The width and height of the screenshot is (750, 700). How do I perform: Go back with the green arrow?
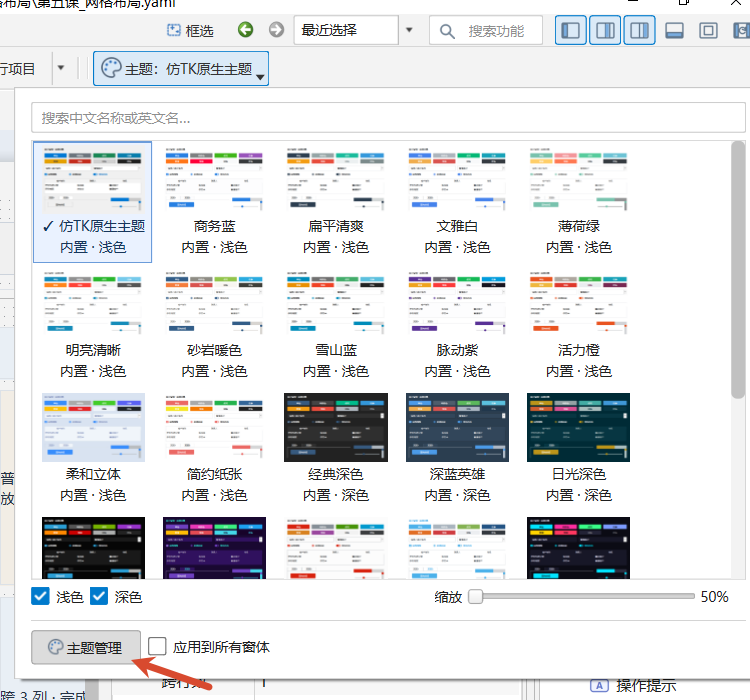245,30
